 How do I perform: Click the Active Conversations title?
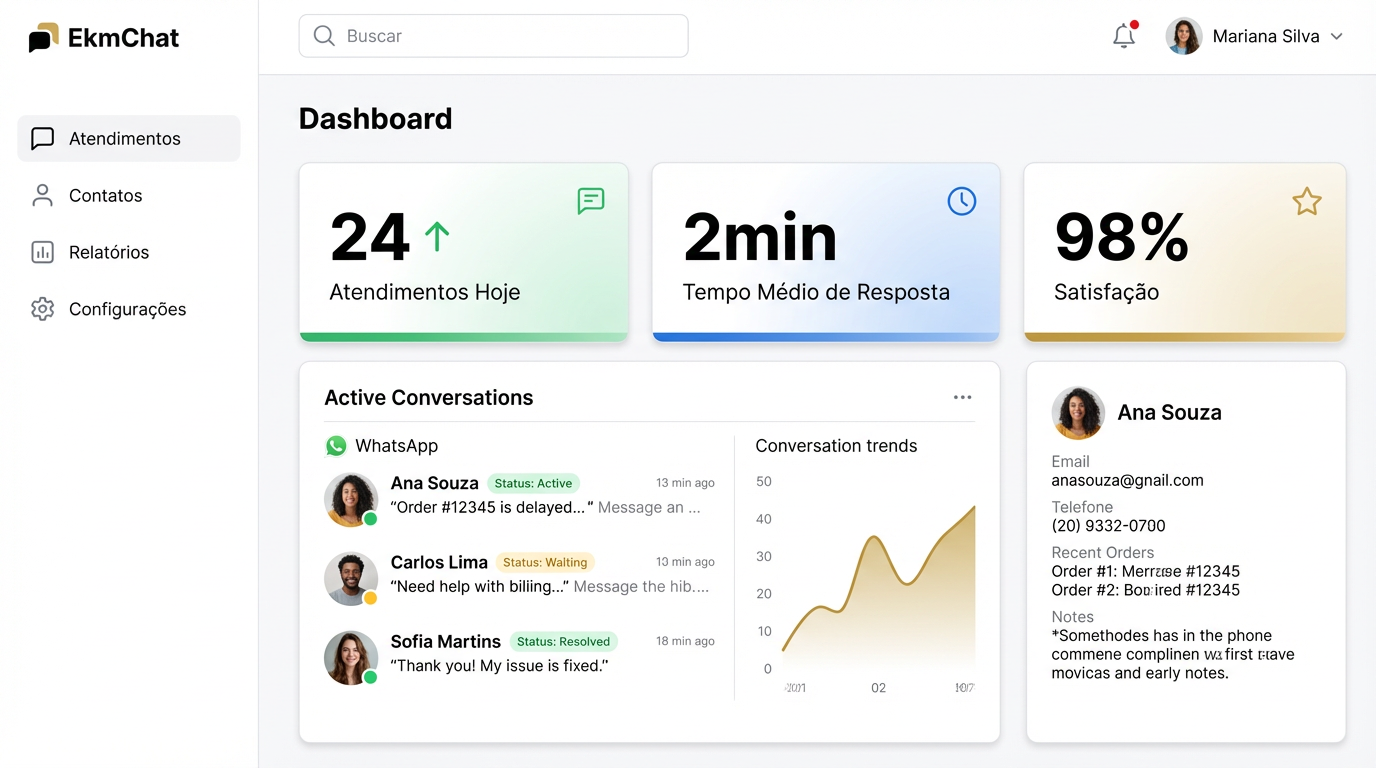point(429,397)
